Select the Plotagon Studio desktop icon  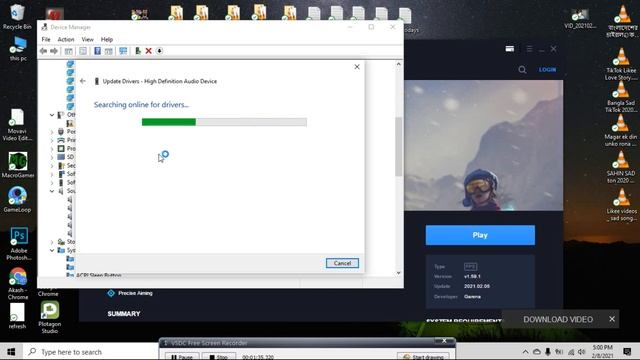(x=50, y=317)
